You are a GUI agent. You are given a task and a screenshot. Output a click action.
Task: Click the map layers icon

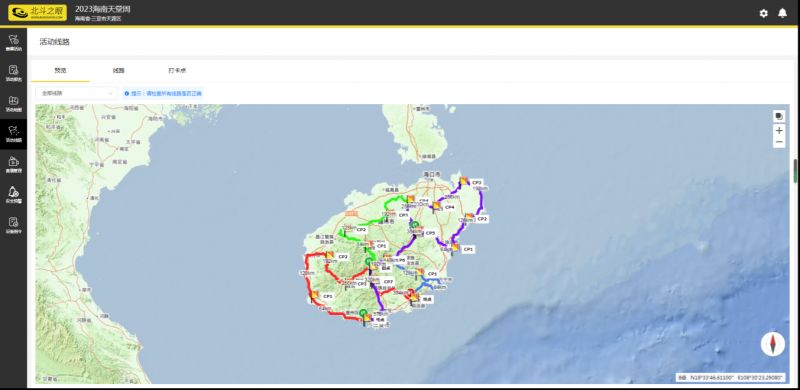(x=779, y=116)
